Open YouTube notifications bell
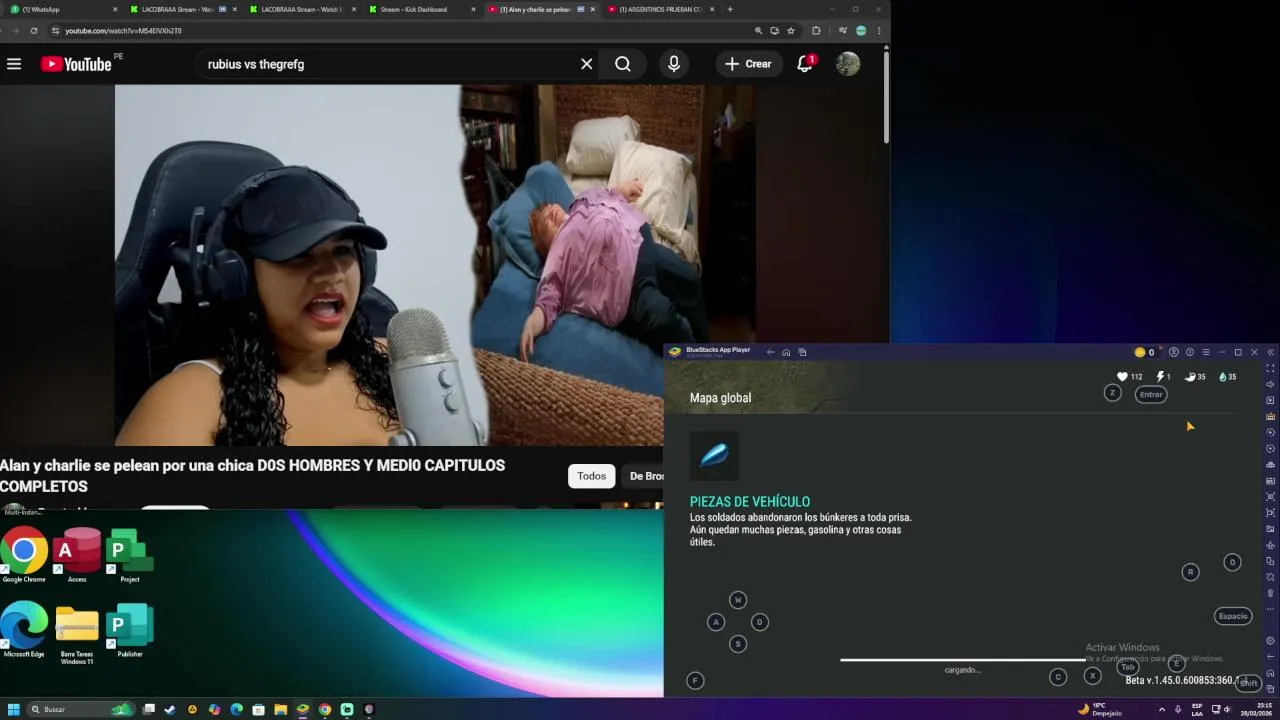1280x720 pixels. 805,64
